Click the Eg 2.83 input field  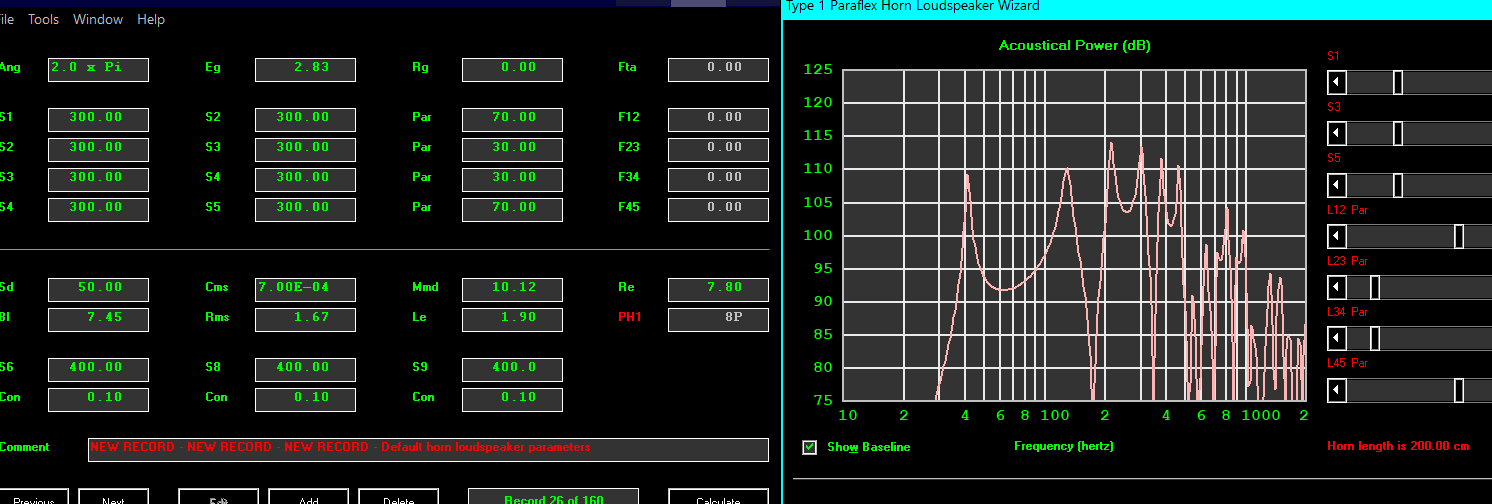pyautogui.click(x=305, y=69)
